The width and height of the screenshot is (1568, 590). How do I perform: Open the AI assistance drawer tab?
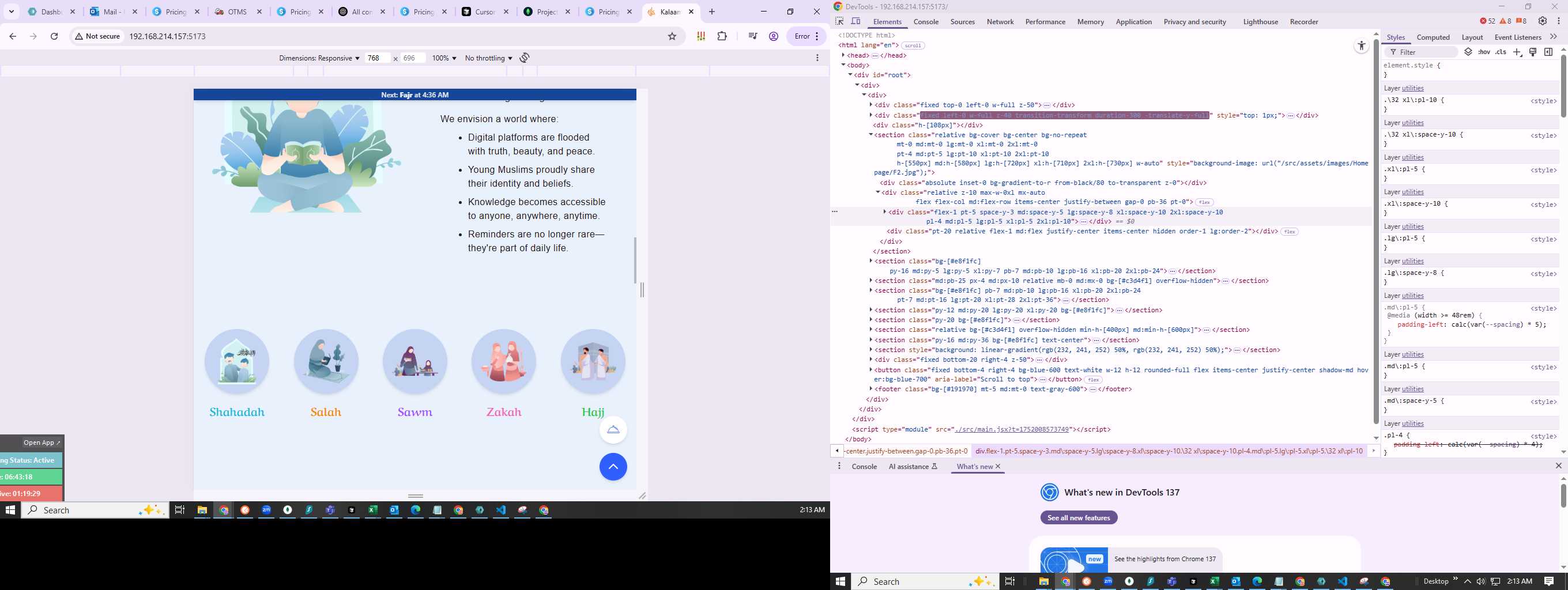pos(913,467)
